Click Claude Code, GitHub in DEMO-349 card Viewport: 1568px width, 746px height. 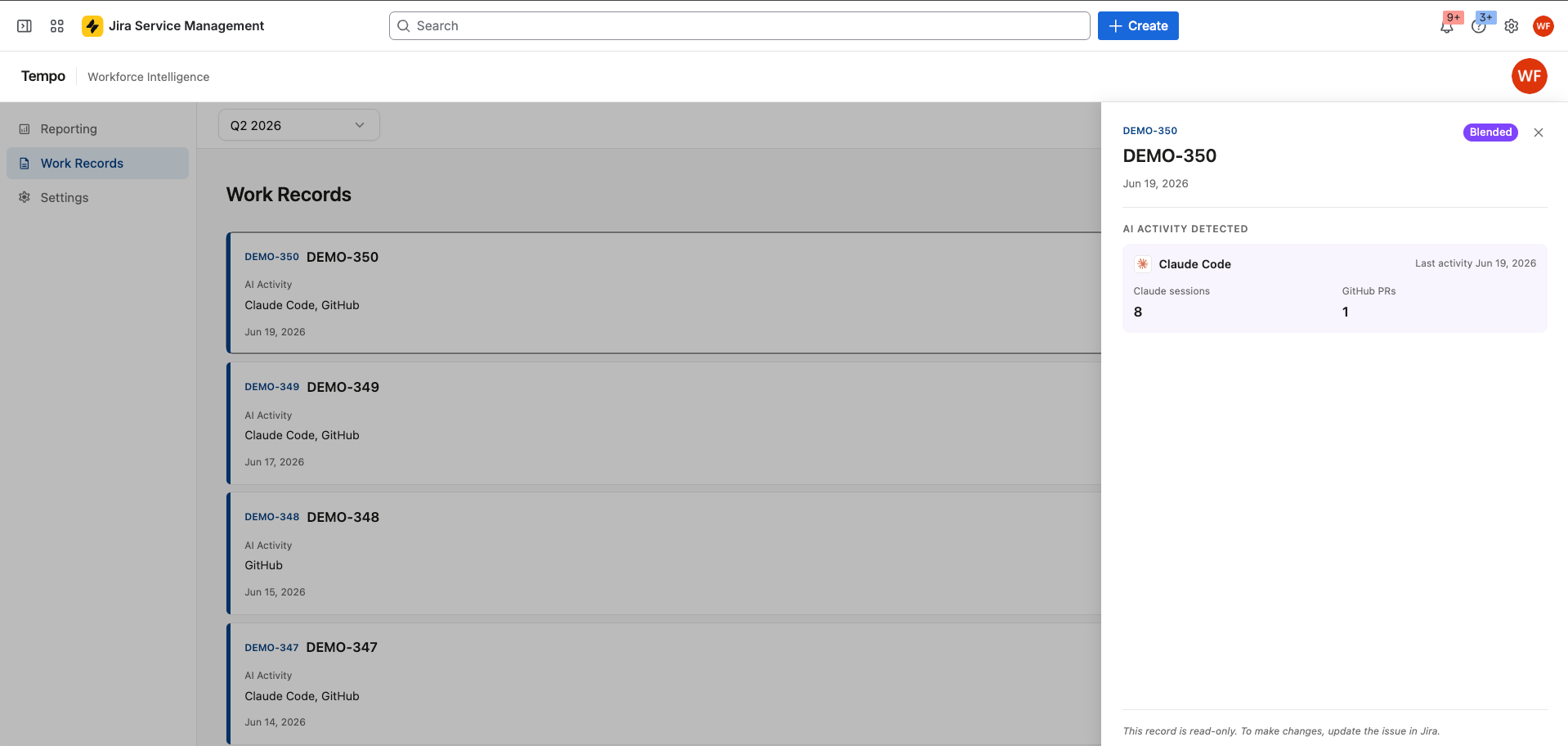tap(302, 435)
